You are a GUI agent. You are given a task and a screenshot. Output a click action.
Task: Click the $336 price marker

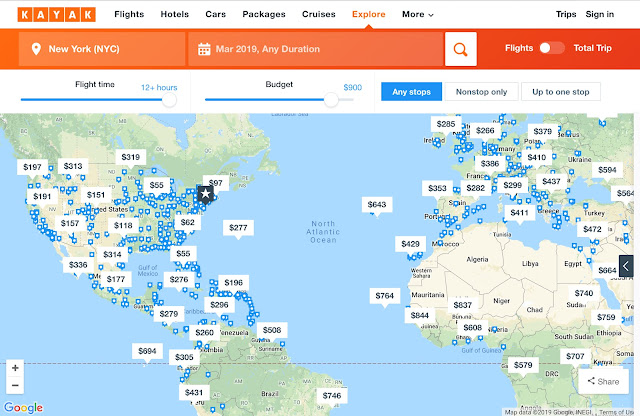click(78, 265)
